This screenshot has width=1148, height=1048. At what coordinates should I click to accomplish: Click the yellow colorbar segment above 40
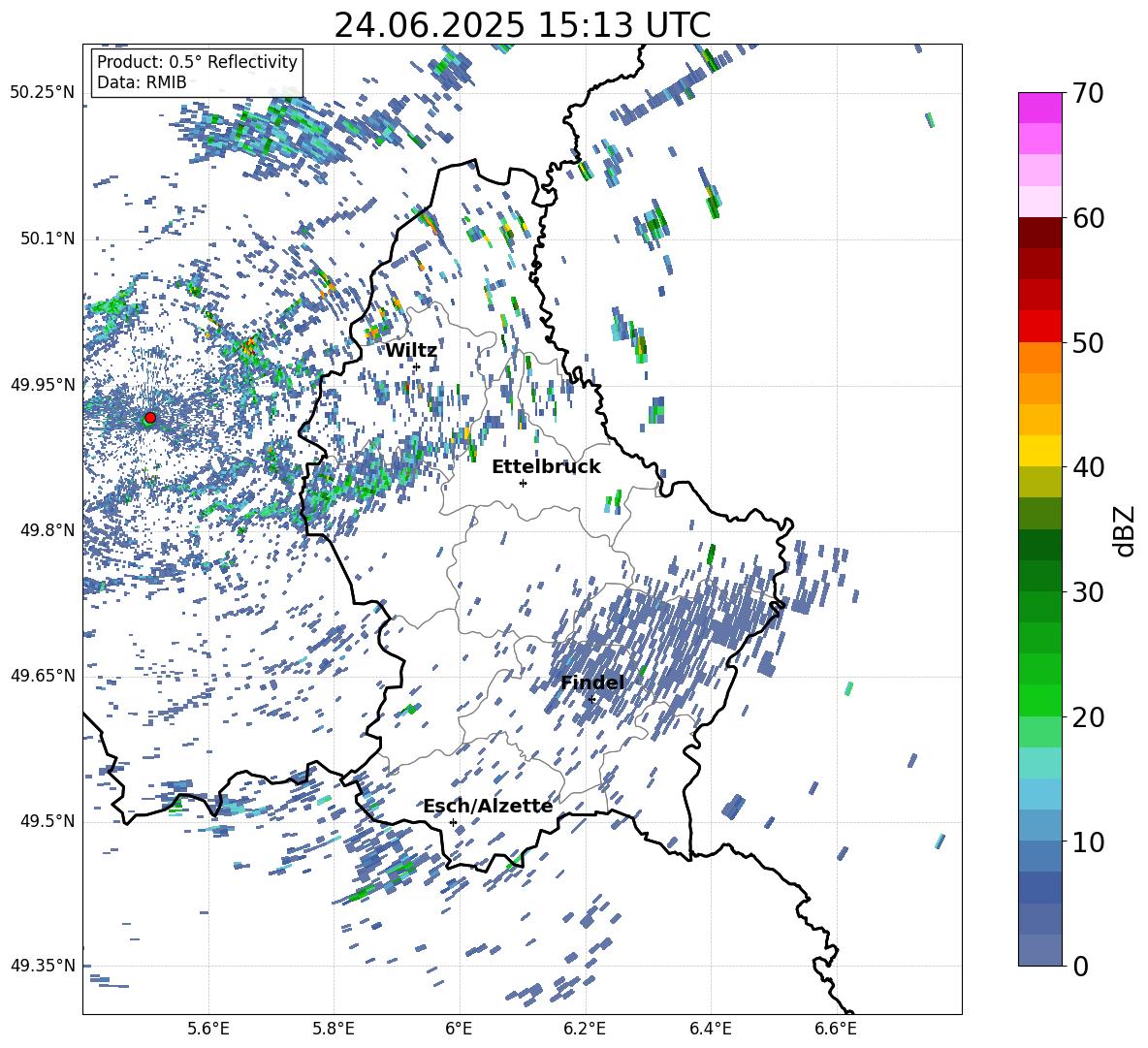click(x=1039, y=451)
